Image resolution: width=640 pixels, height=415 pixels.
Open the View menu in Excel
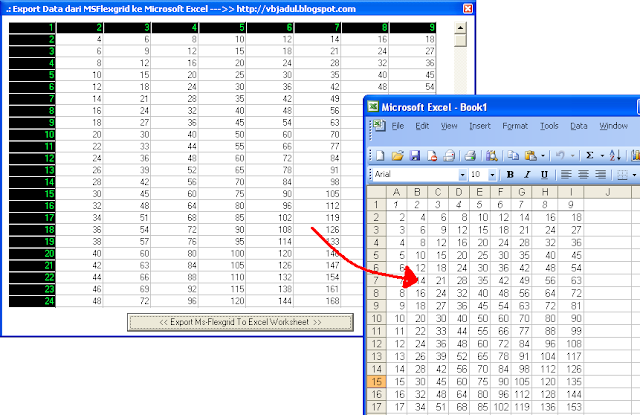(x=449, y=126)
